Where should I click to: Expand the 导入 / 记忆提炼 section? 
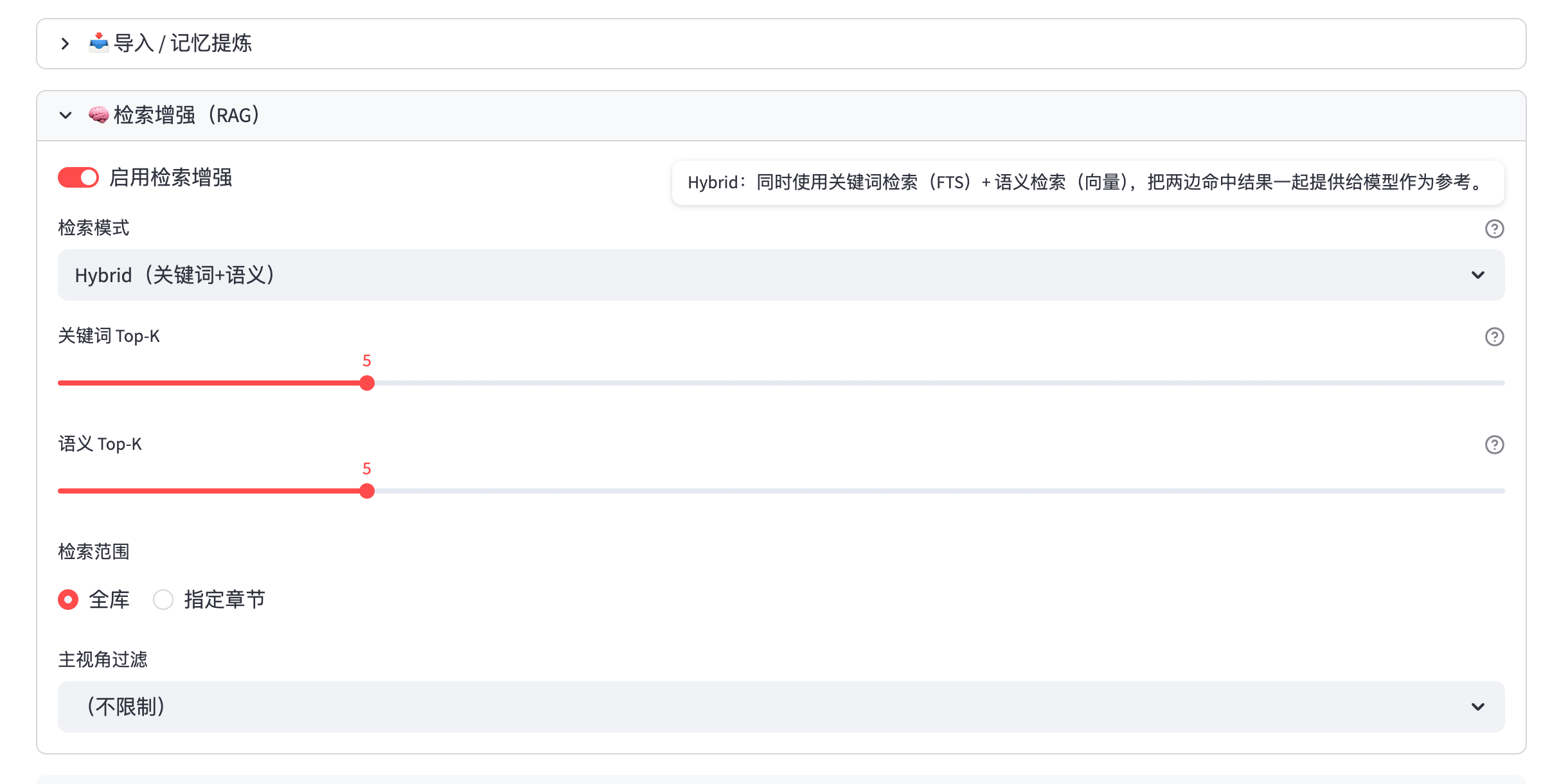point(65,44)
